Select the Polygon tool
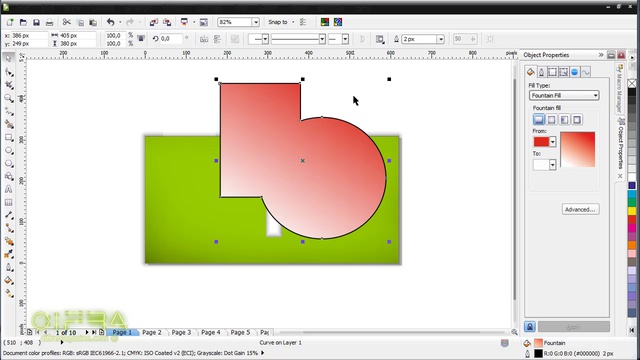 click(x=9, y=163)
